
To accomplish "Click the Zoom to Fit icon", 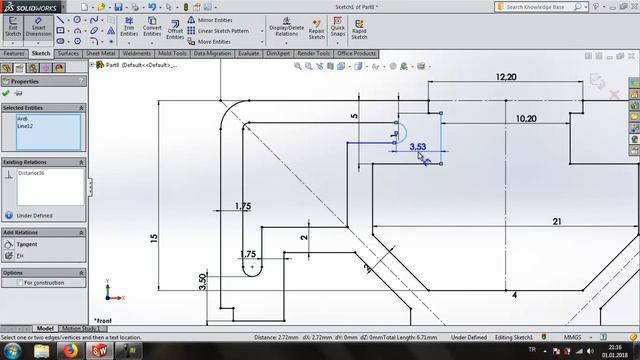I will click(298, 66).
